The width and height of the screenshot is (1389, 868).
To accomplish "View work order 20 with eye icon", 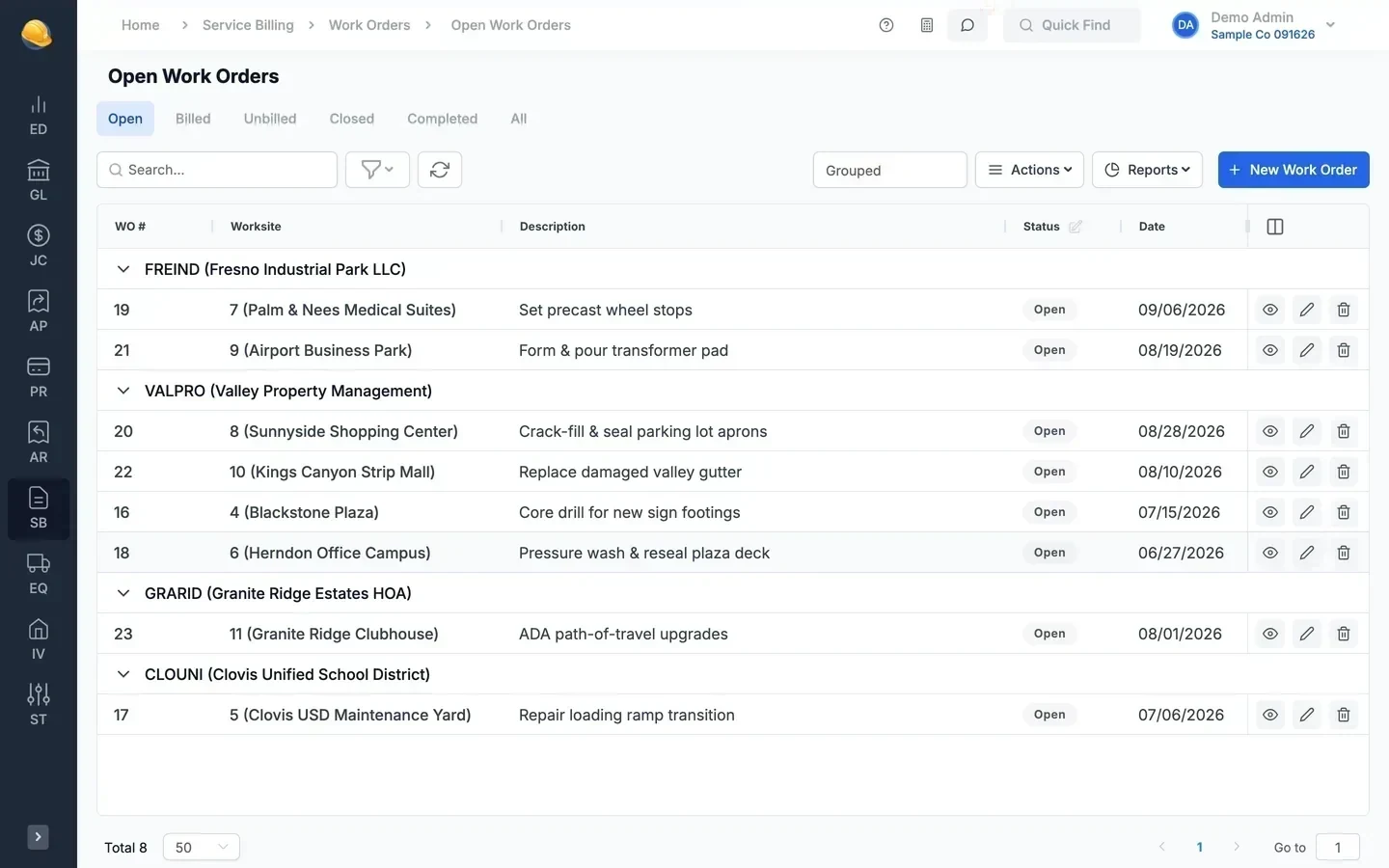I will coord(1270,431).
